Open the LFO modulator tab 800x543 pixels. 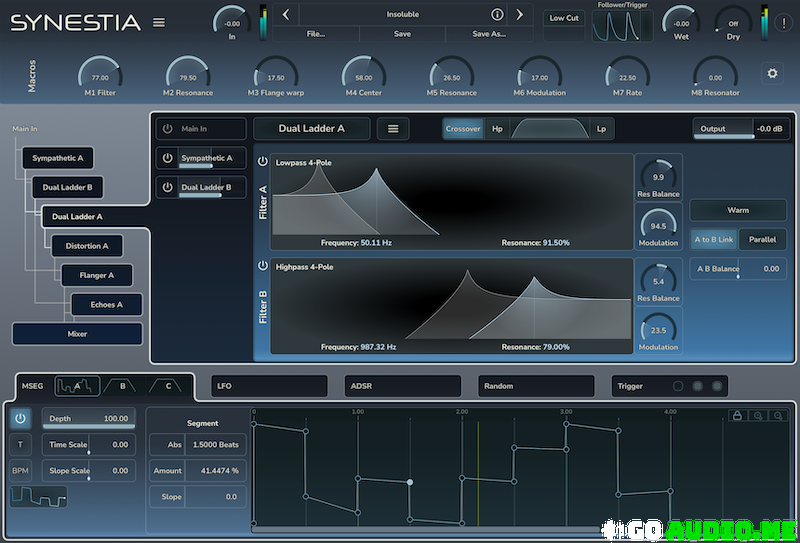click(269, 386)
